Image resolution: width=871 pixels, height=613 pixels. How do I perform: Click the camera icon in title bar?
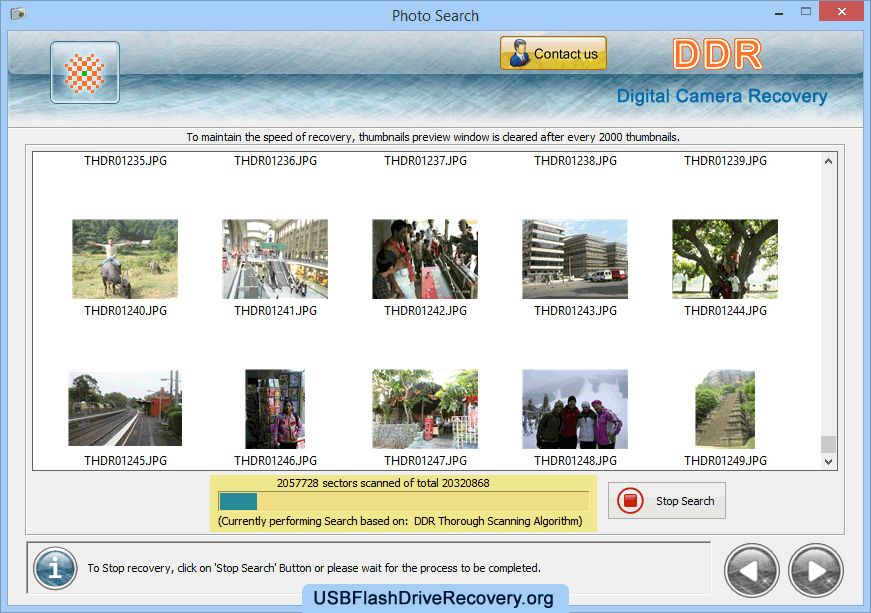coord(17,15)
